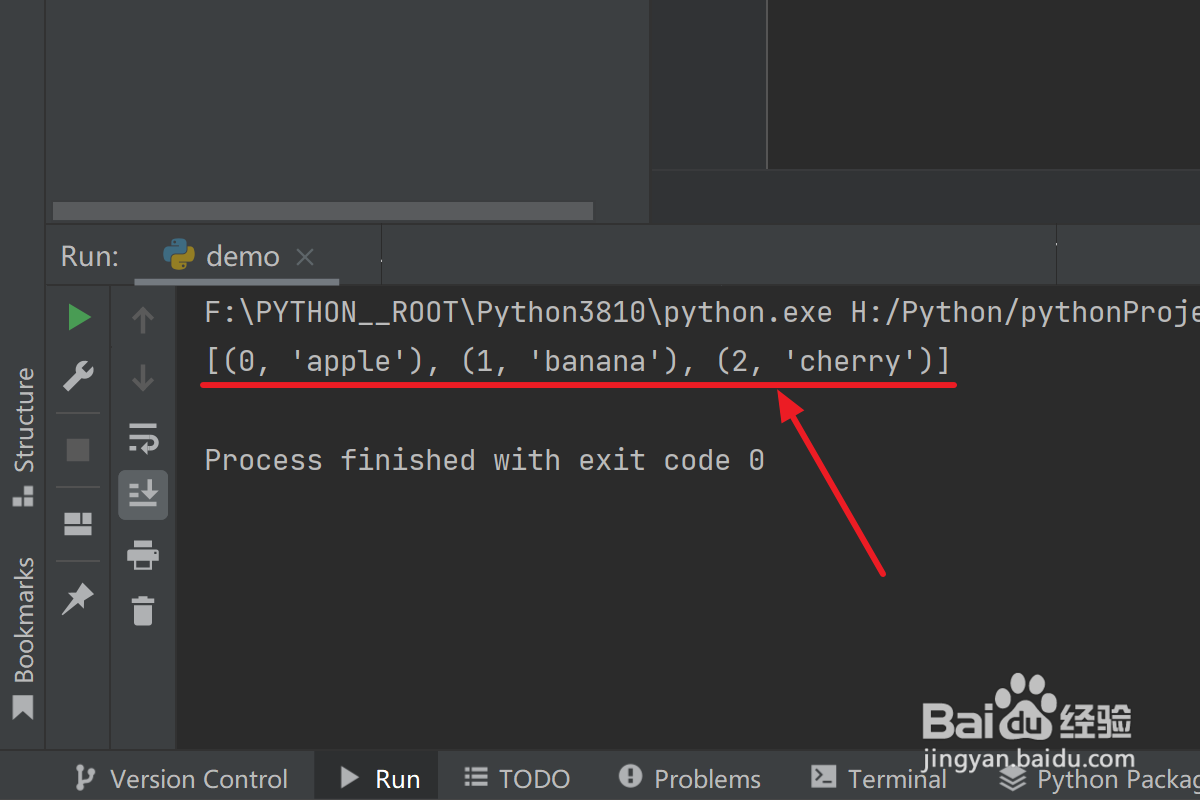Screen dimensions: 1200x800
Task: Click the Restore Layout icon
Action: pos(78,523)
